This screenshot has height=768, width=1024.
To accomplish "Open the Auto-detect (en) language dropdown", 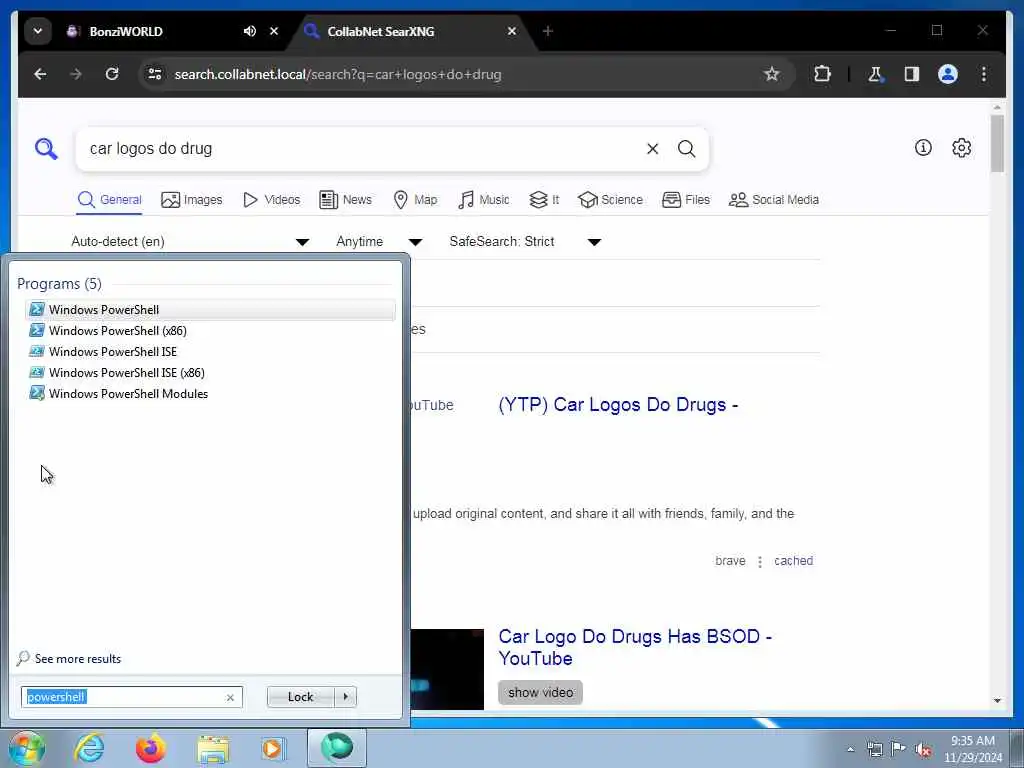I will tap(190, 242).
